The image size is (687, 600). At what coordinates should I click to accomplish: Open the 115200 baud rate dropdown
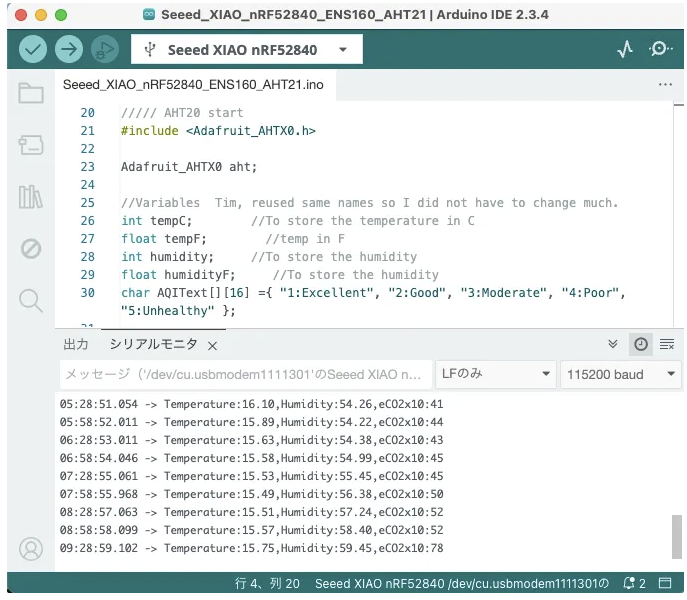[621, 374]
